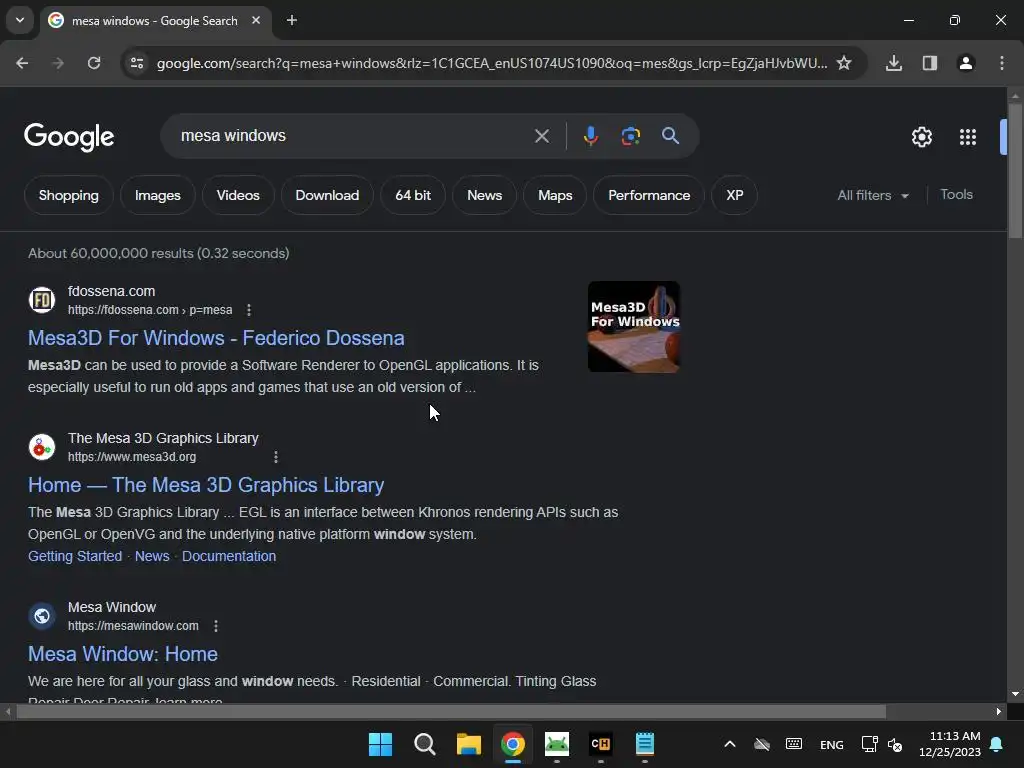Show hidden system tray icons
The width and height of the screenshot is (1024, 768).
(730, 744)
